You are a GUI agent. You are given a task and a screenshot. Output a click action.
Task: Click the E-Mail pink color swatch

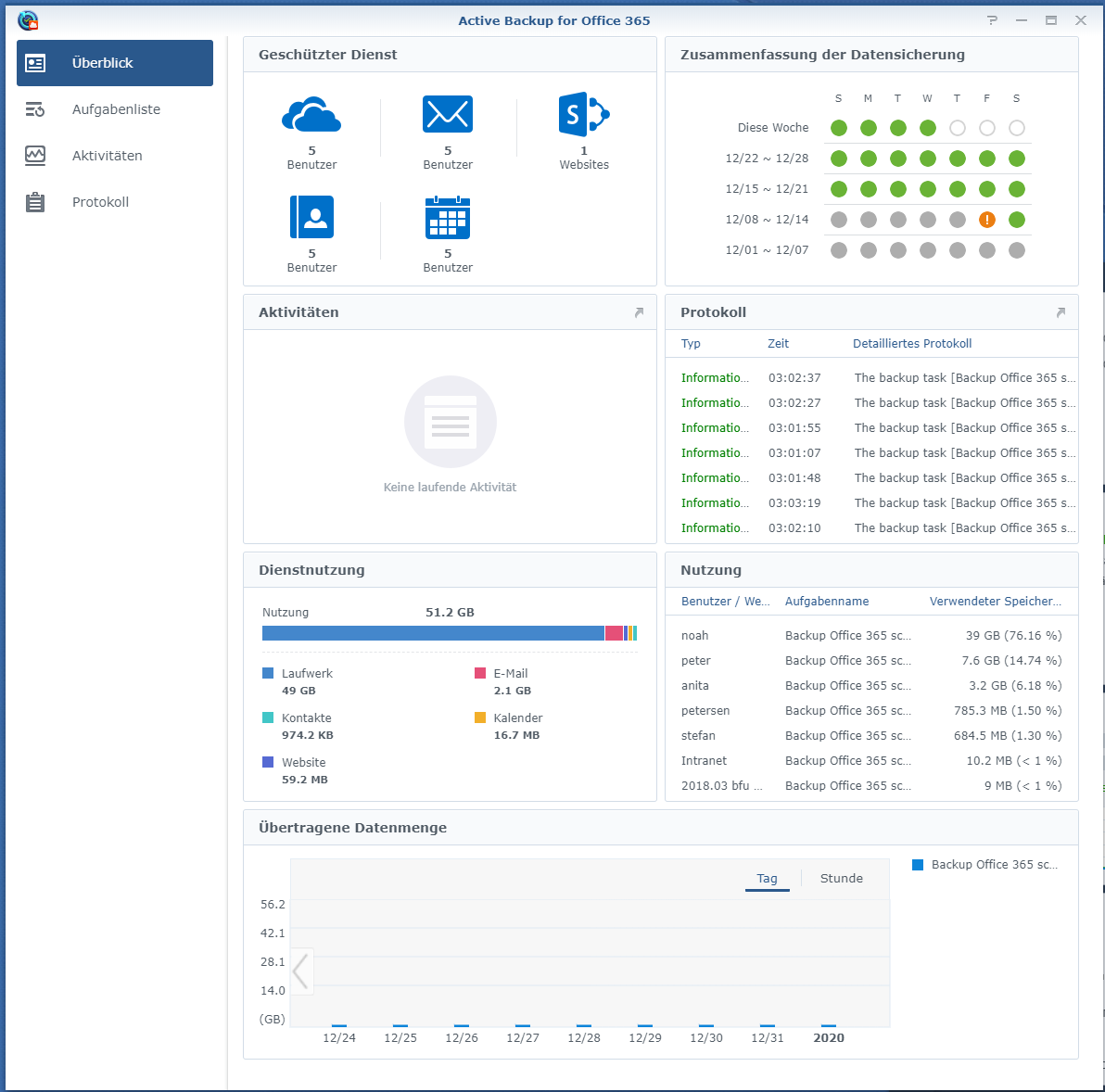(x=480, y=674)
